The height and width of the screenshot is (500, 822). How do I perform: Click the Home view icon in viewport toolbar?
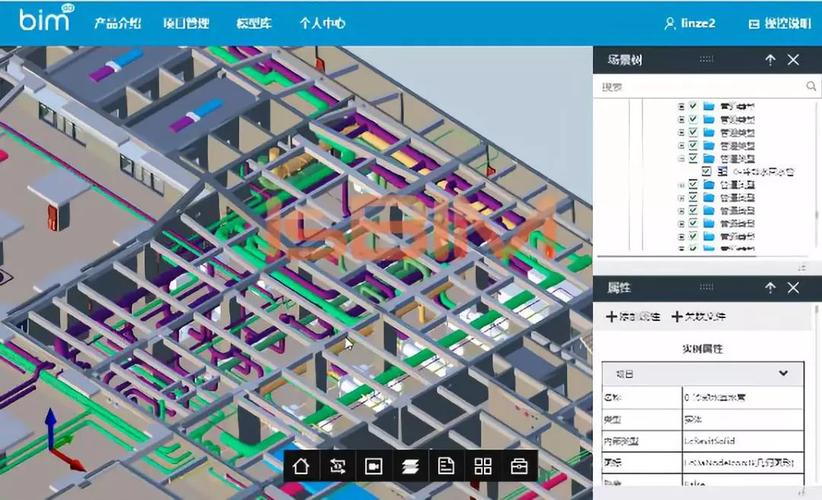pyautogui.click(x=301, y=466)
